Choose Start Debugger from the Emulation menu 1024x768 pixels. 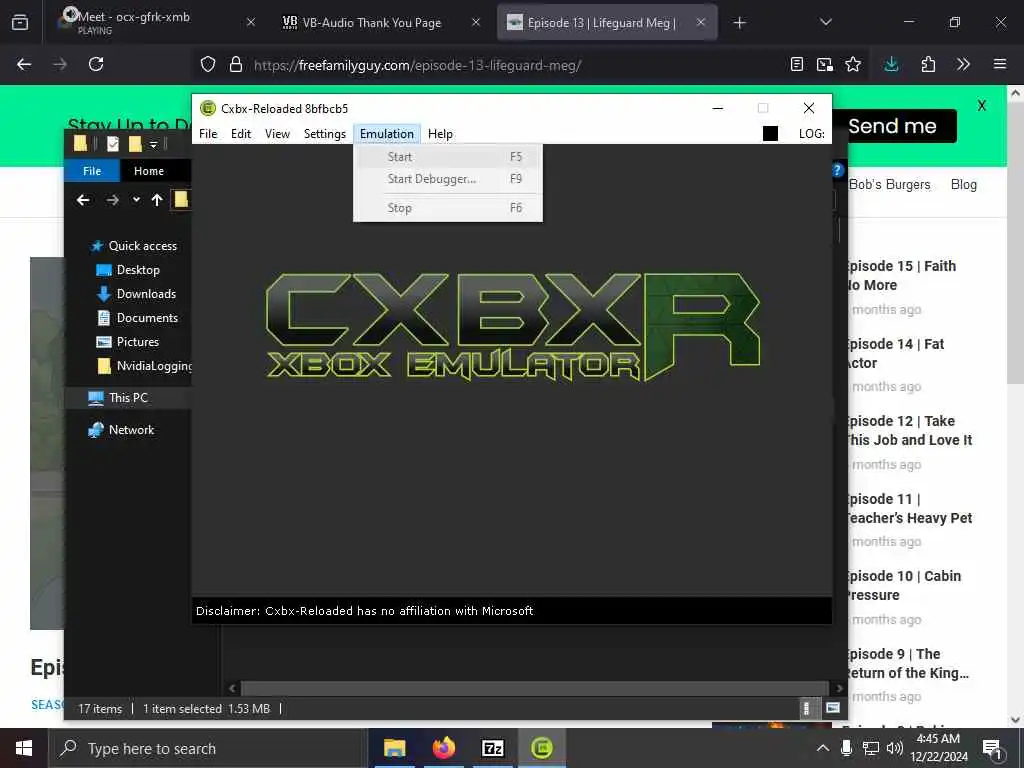(447, 179)
